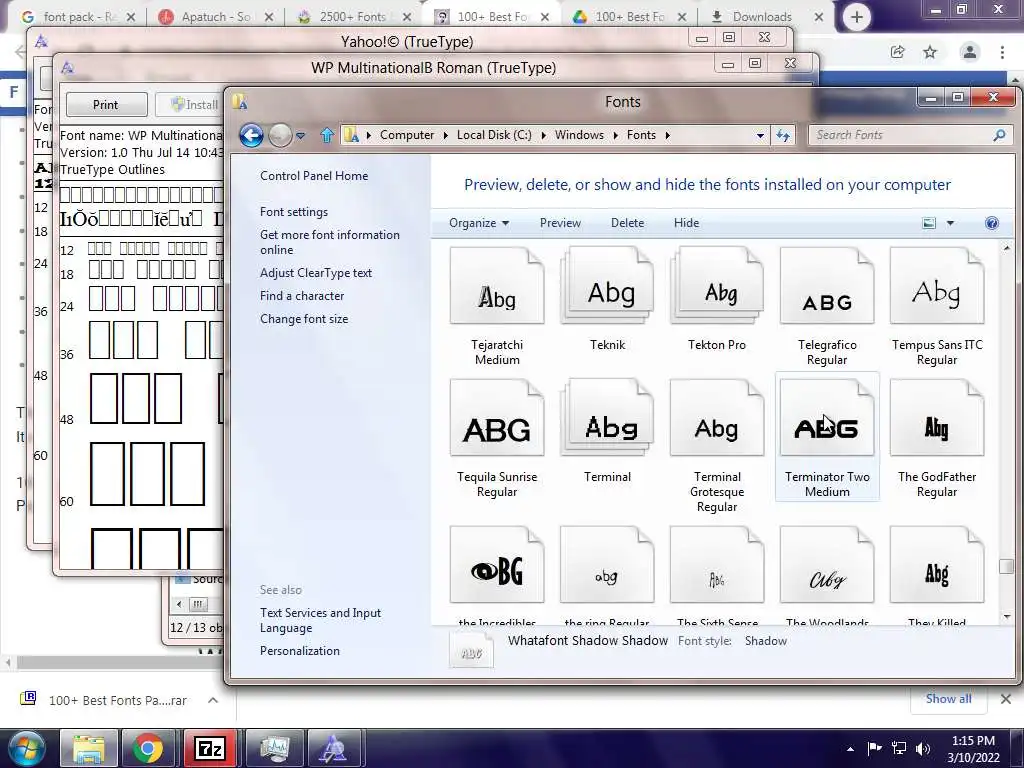Switch to the 2500+ Fonts browser tab
Image resolution: width=1024 pixels, height=768 pixels.
coord(353,17)
